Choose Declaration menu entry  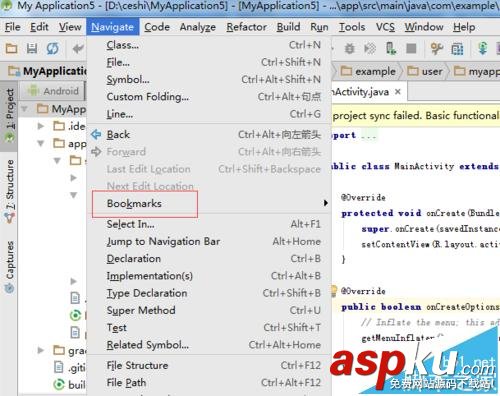coord(209,259)
